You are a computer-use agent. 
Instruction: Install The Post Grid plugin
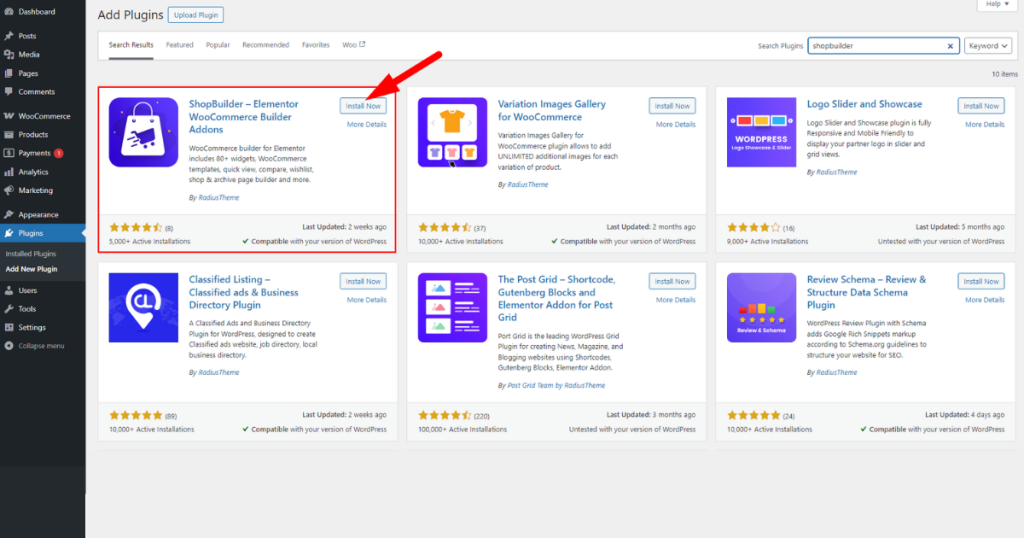[x=672, y=281]
